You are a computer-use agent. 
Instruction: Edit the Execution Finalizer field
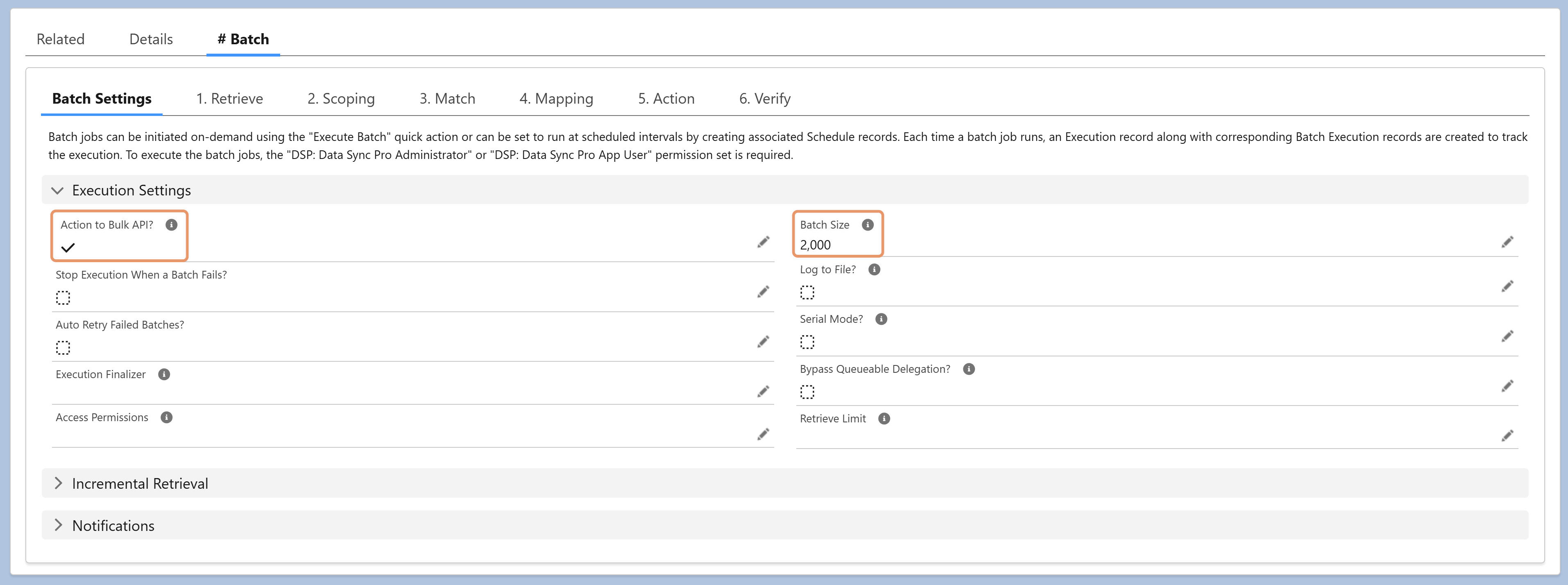click(x=763, y=391)
